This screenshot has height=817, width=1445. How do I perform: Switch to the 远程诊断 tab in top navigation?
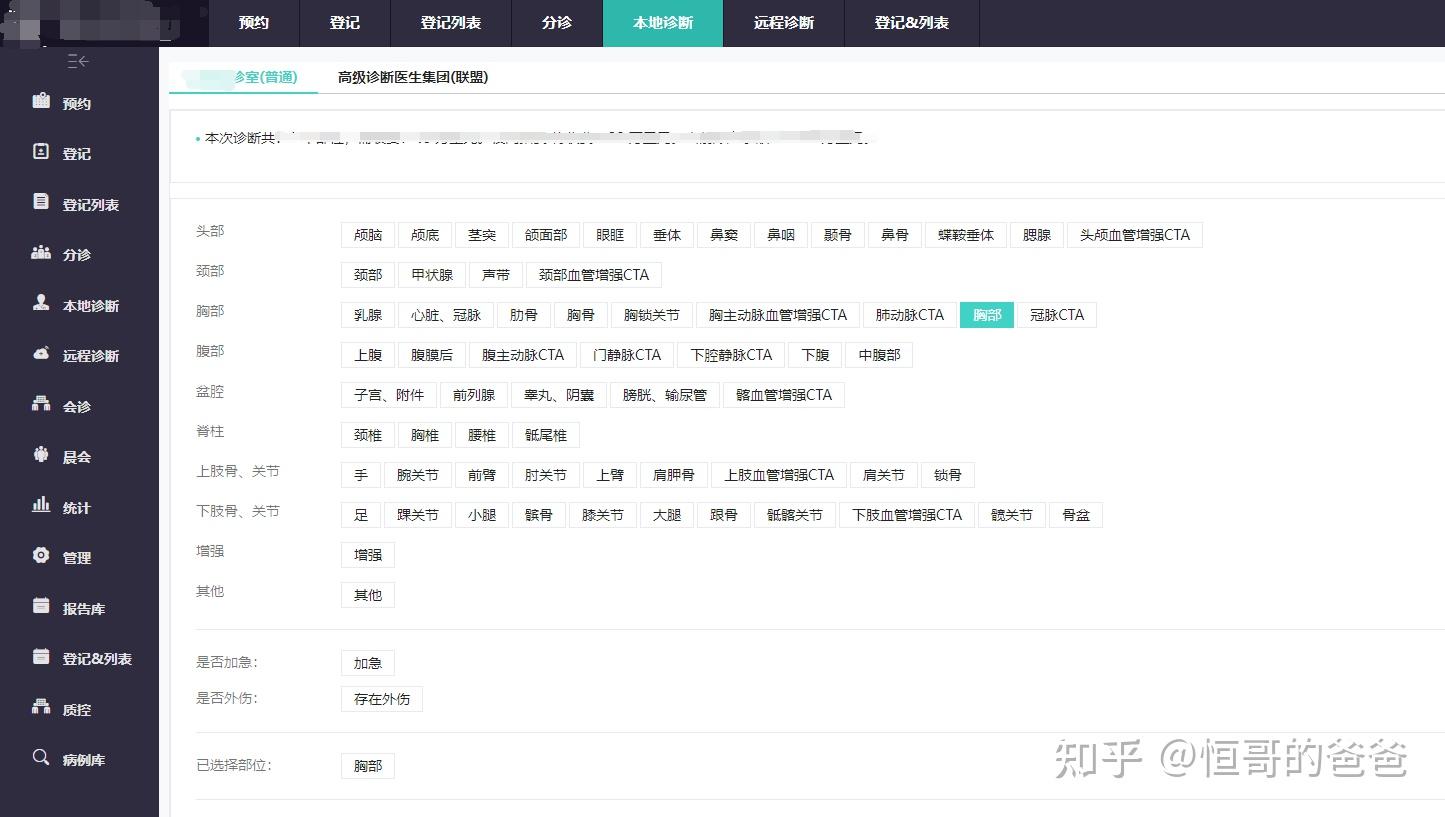coord(784,23)
